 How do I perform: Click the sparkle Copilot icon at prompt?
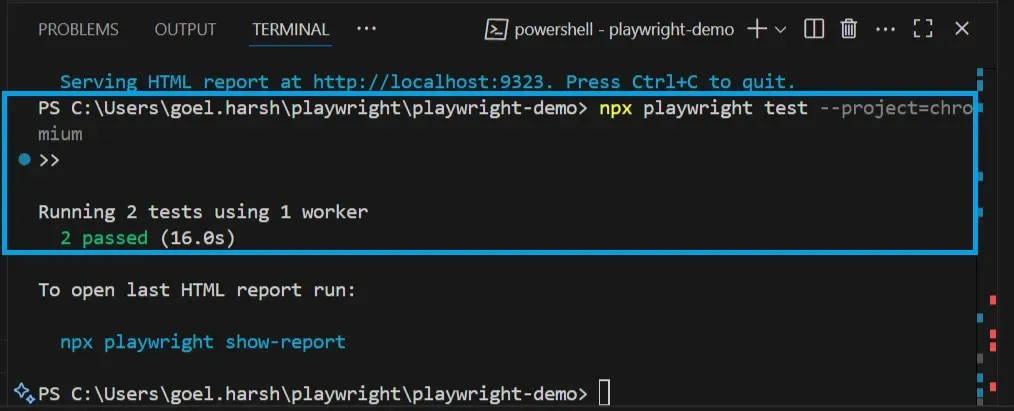(x=23, y=392)
